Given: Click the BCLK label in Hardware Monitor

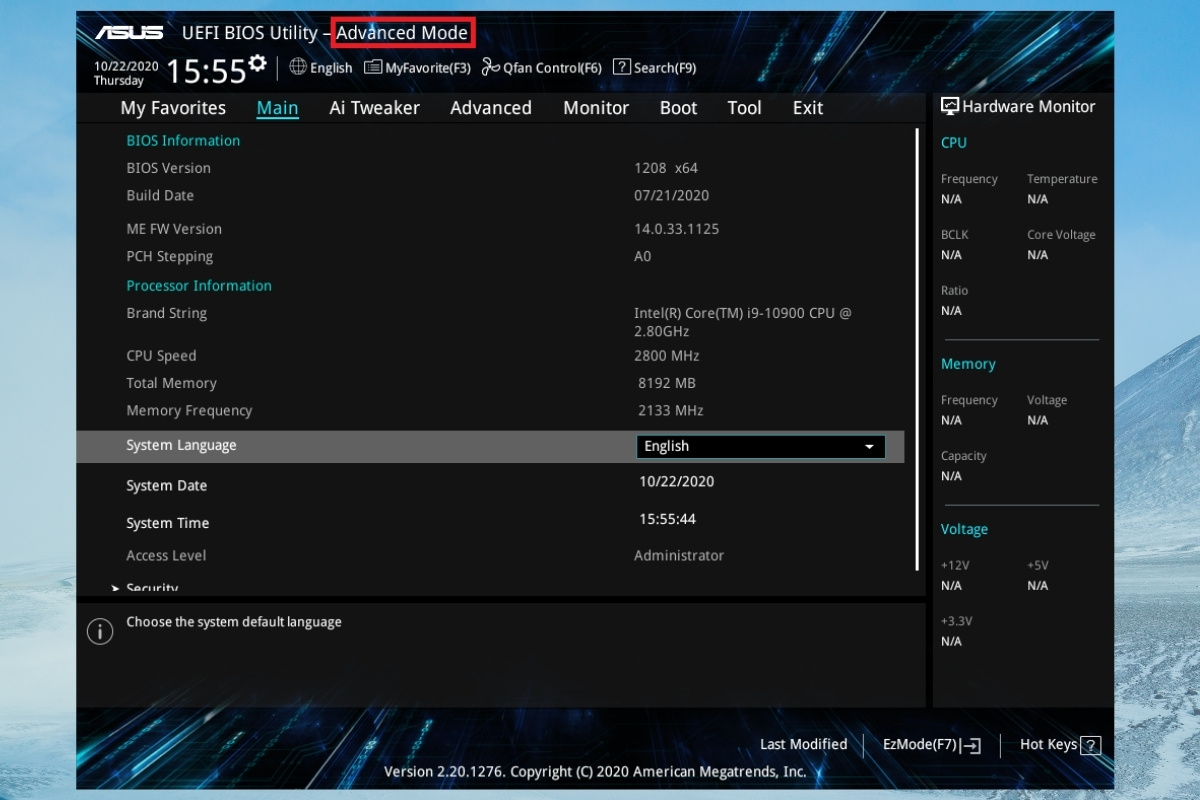Looking at the screenshot, I should tap(955, 234).
